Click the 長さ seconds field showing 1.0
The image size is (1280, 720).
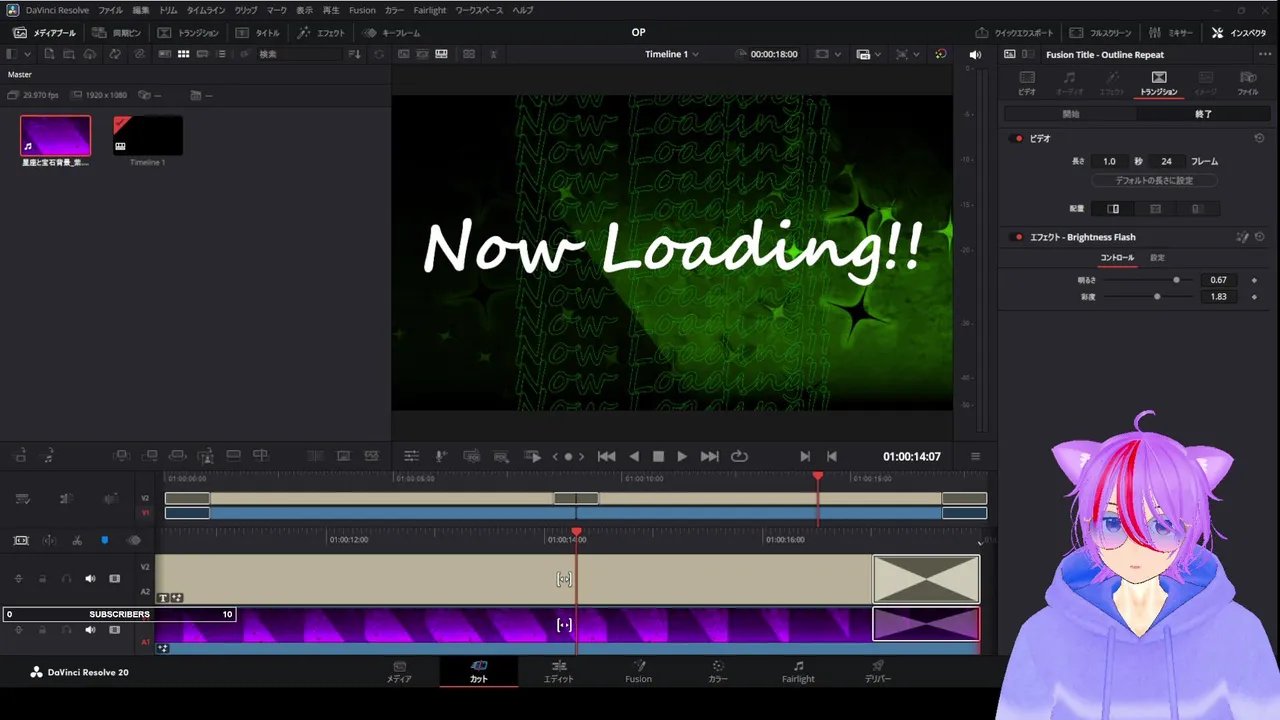[x=1109, y=161]
